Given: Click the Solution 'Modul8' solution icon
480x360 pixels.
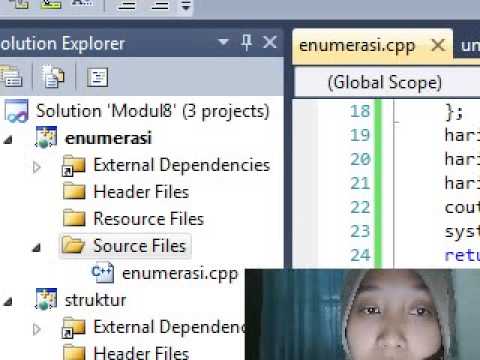Looking at the screenshot, I should point(16,111).
